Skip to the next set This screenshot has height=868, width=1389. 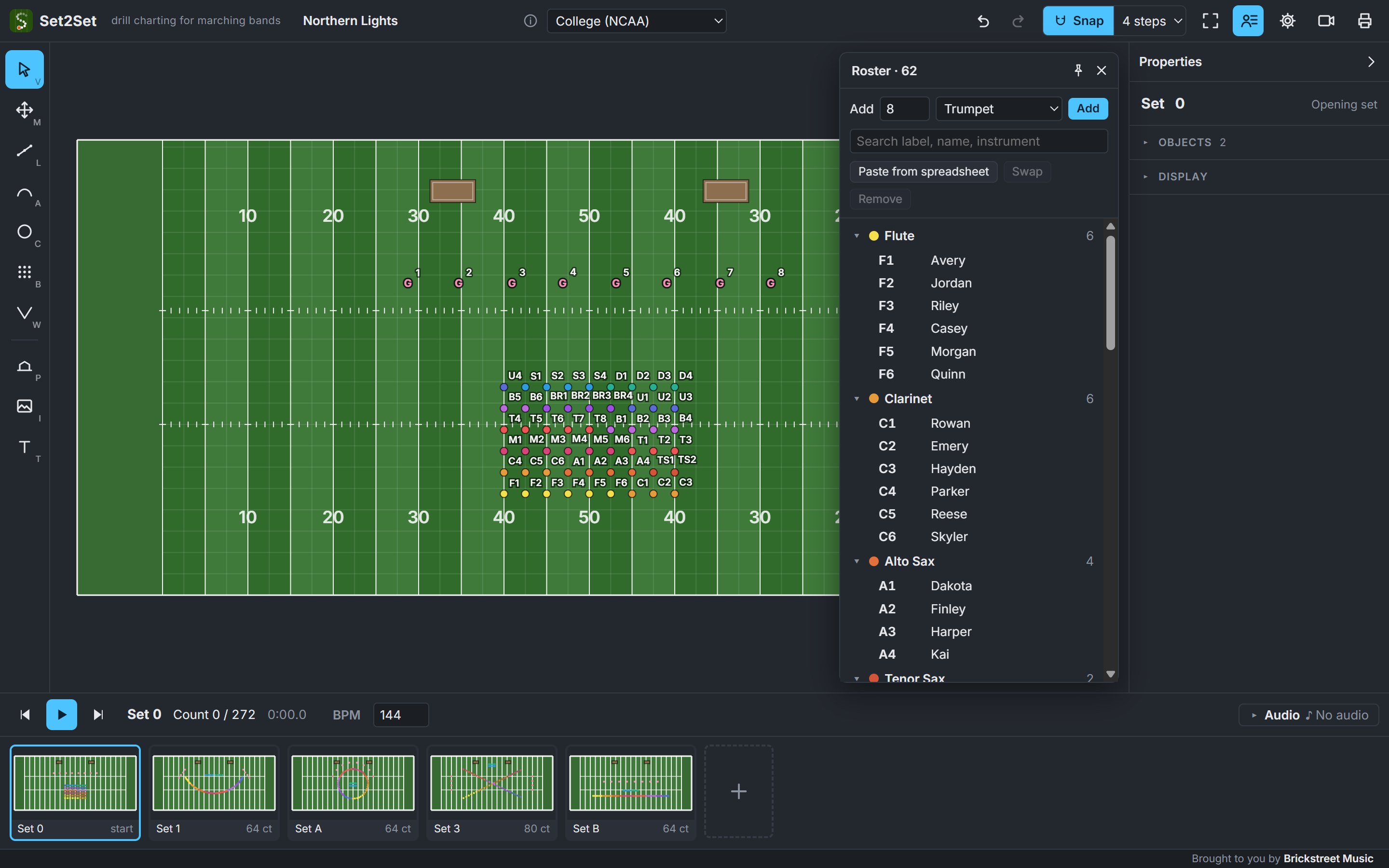[98, 715]
